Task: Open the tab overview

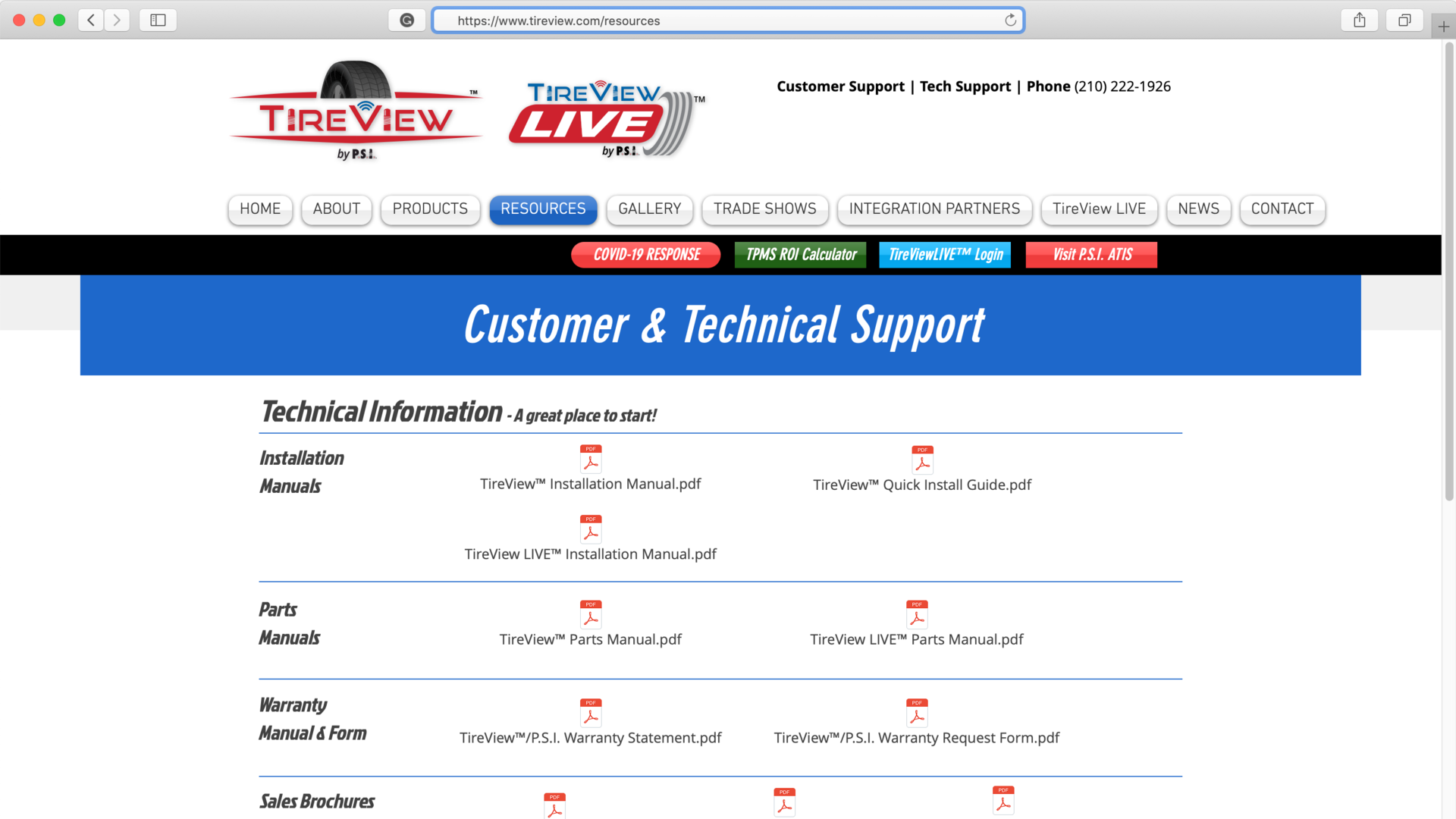Action: (x=1404, y=20)
